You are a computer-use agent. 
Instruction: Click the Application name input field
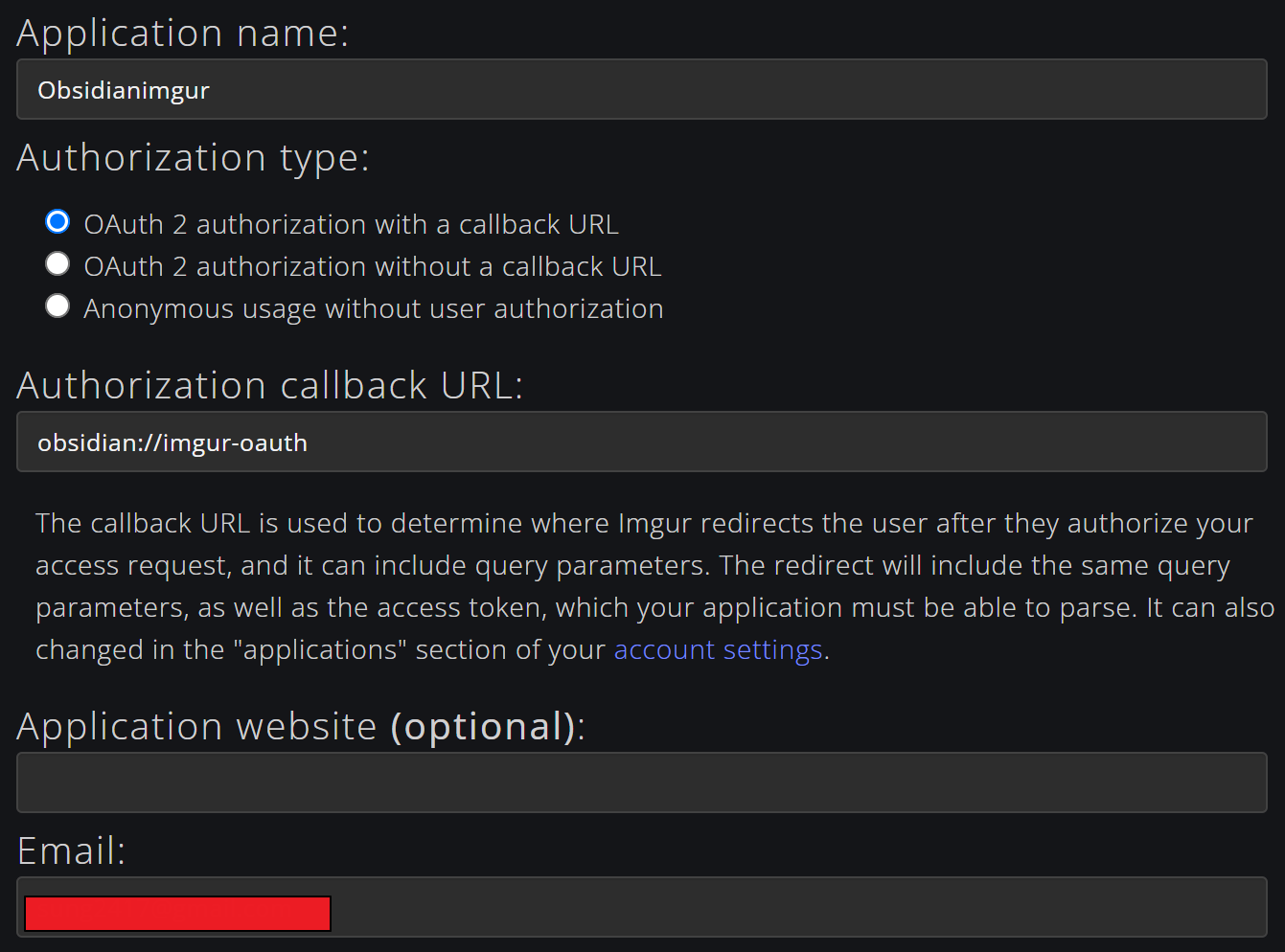(x=642, y=89)
